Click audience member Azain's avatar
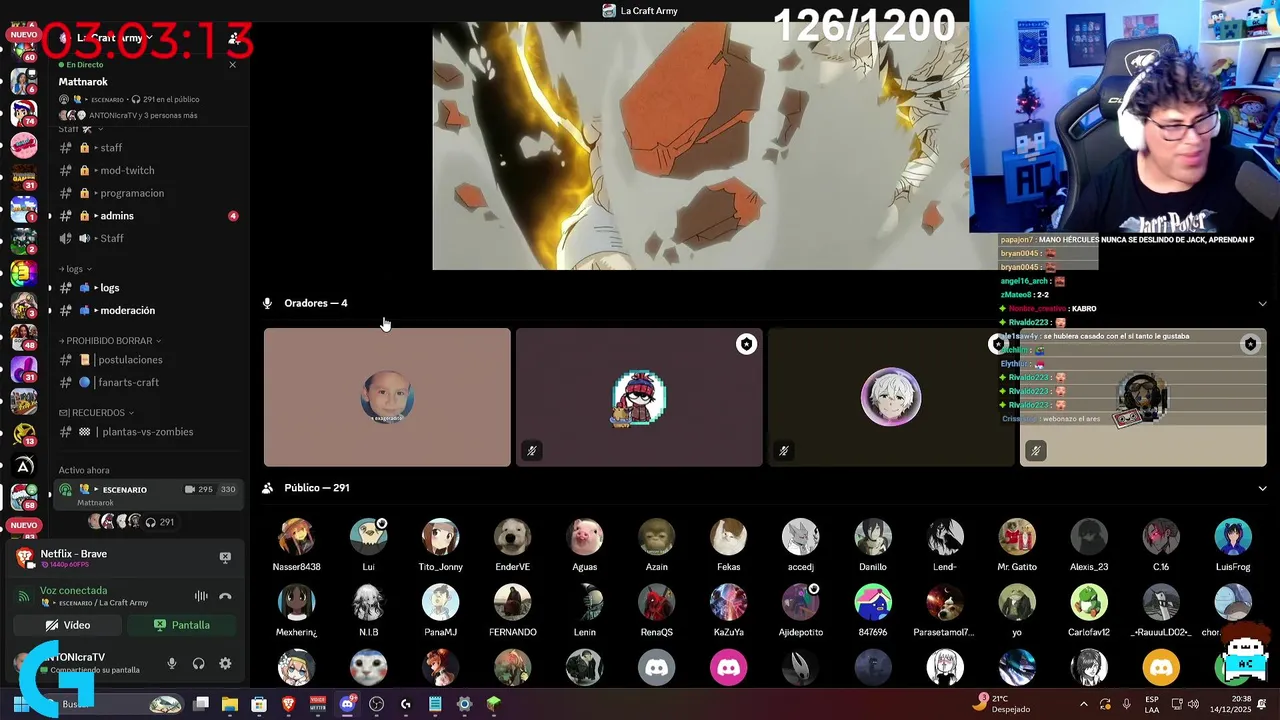Image resolution: width=1280 pixels, height=720 pixels. coord(656,537)
